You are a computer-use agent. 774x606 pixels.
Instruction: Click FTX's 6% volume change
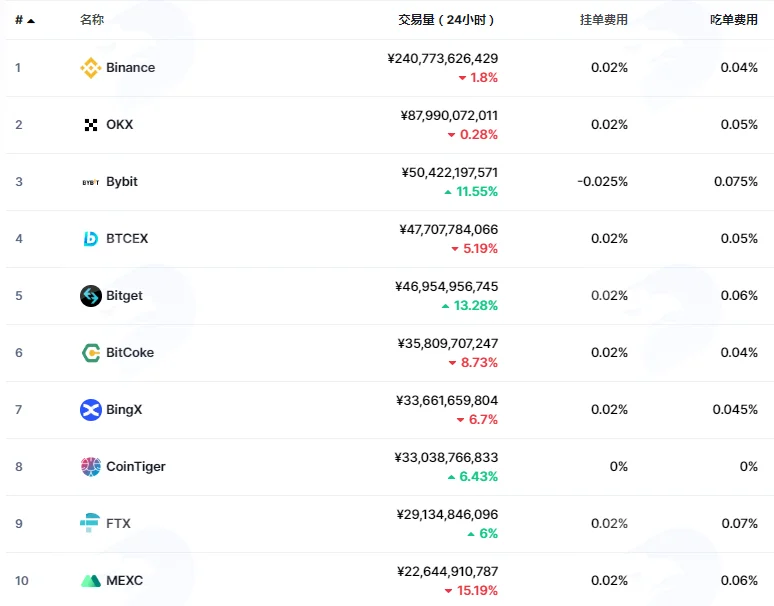483,533
